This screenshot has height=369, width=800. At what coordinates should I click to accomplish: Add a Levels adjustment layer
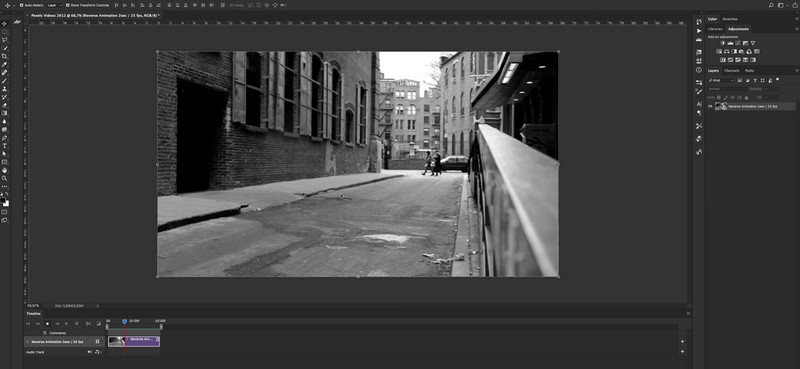(730, 43)
